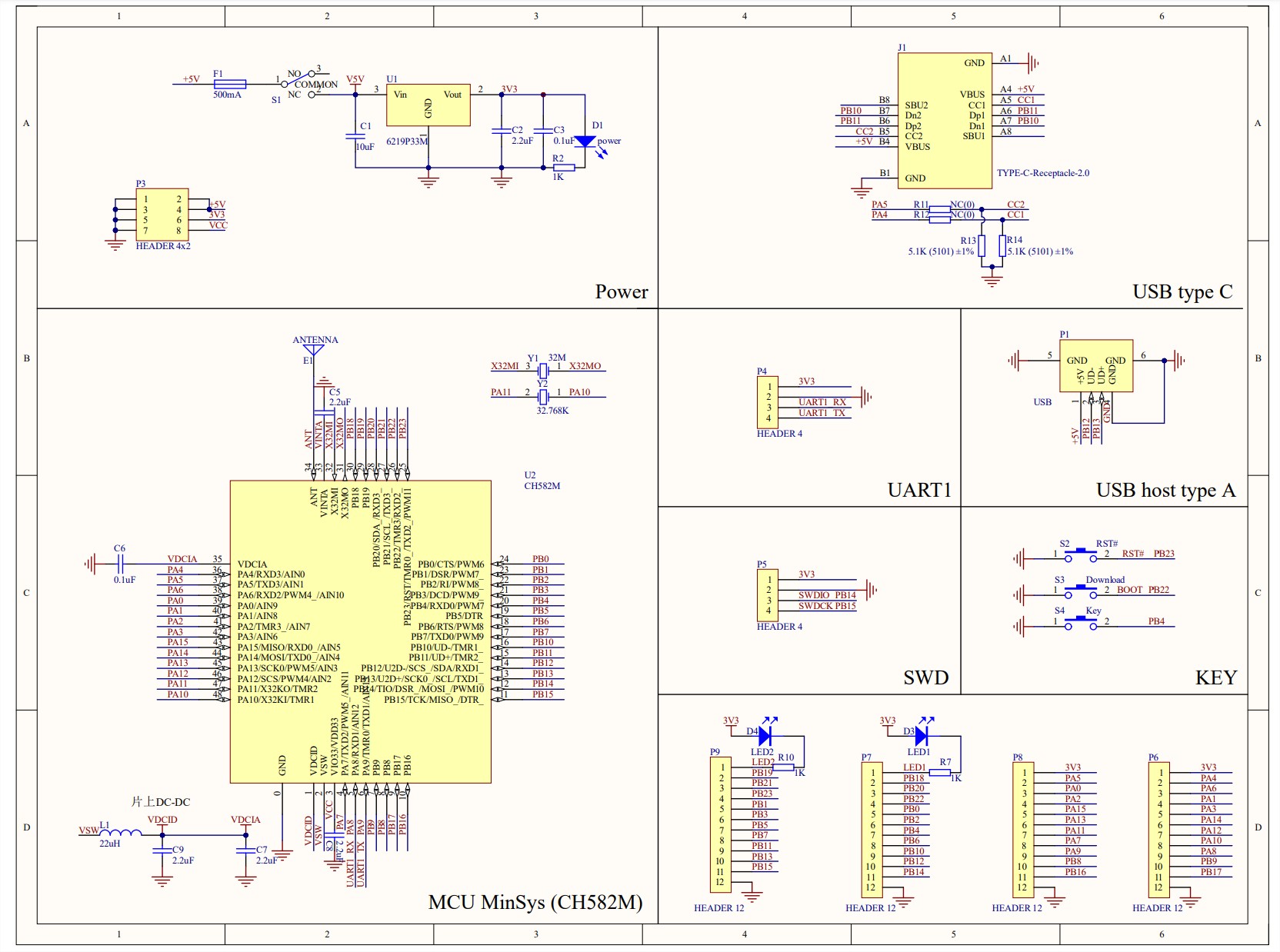
Task: Click the S2 RST# push button
Action: pos(1080,554)
